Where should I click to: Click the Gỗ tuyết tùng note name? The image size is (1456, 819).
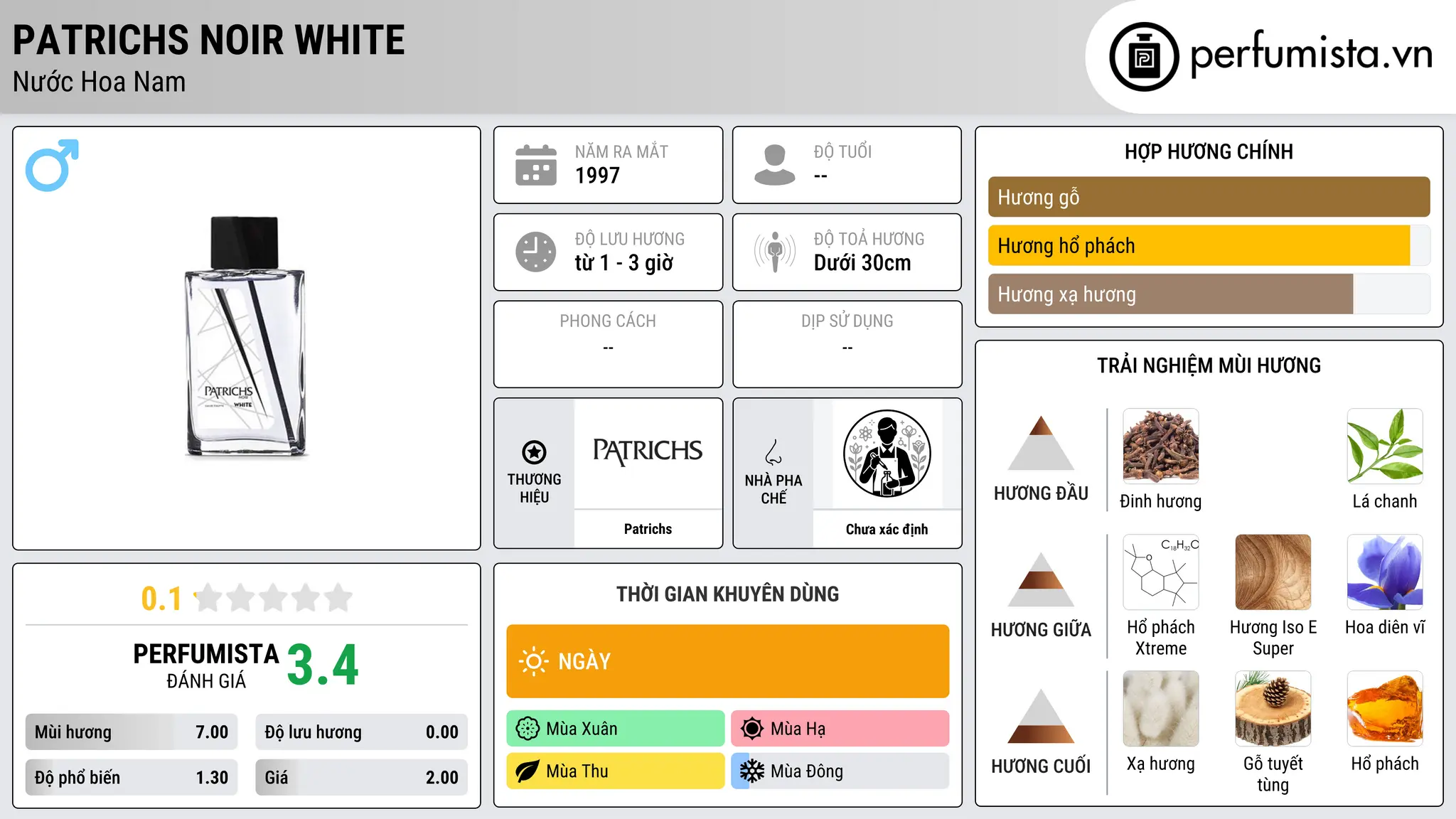(1273, 773)
